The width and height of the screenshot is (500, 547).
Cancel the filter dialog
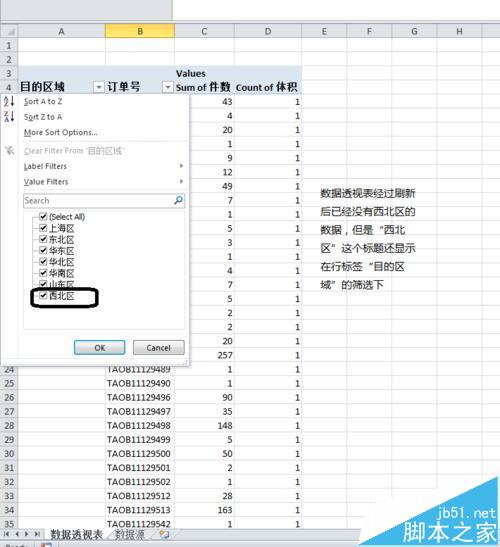pos(159,347)
